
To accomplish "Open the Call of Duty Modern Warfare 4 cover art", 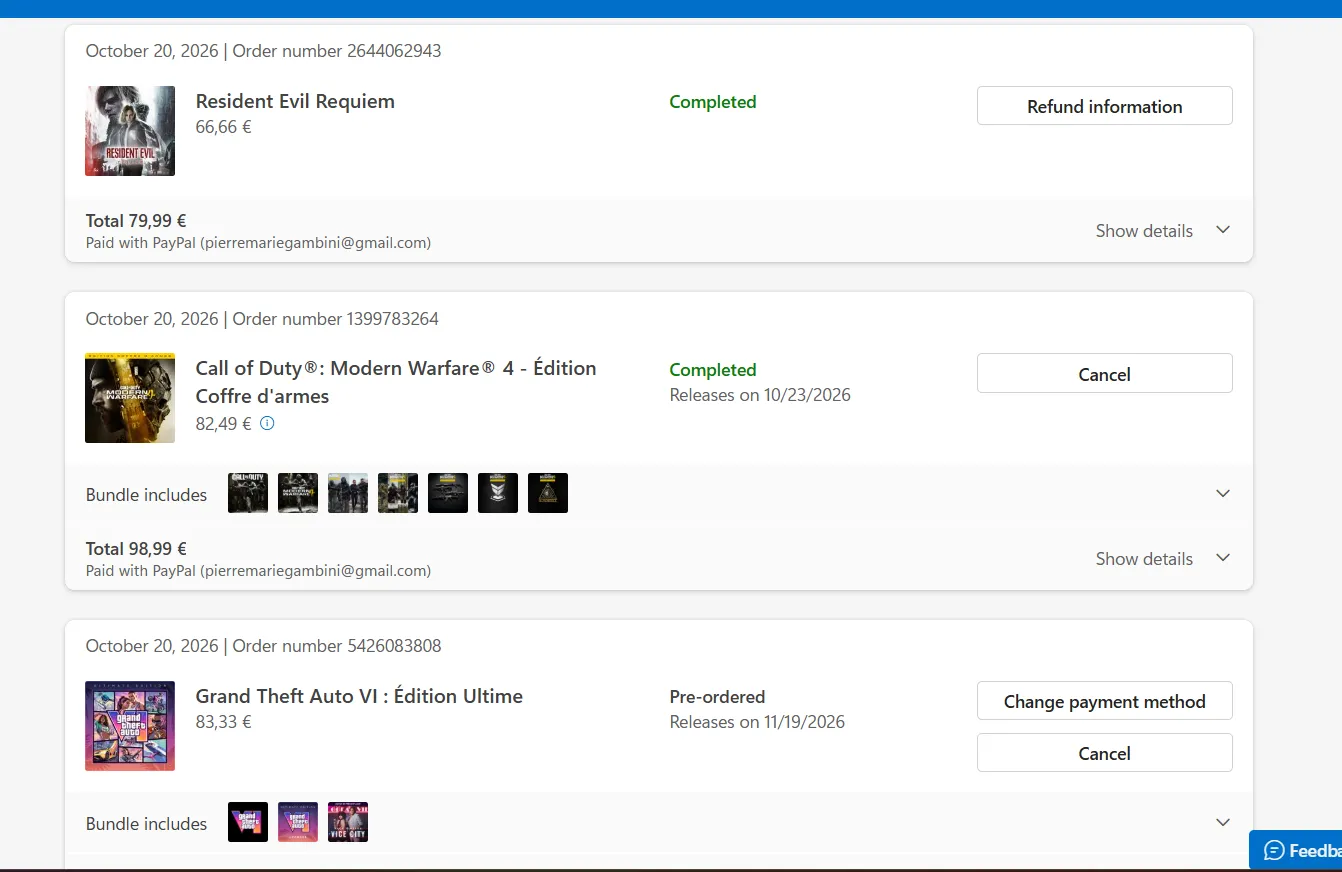I will [130, 398].
